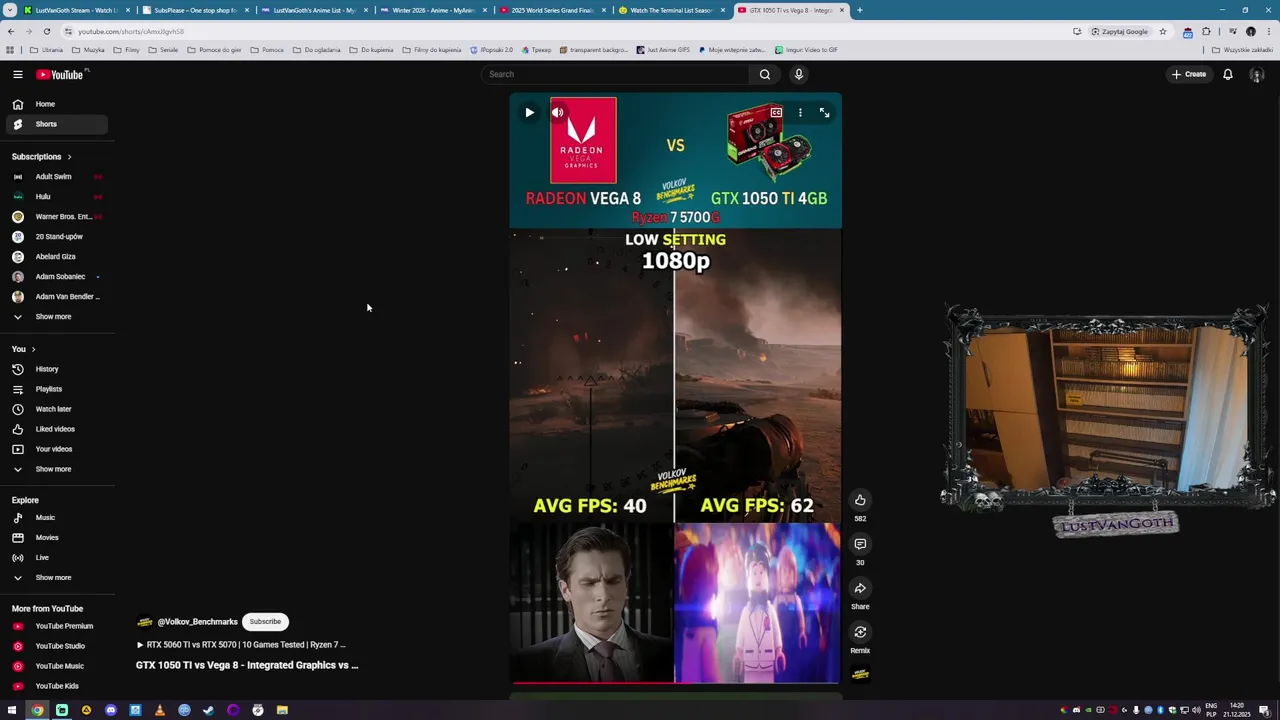This screenshot has height=720, width=1280.
Task: Open a new browser tab
Action: [x=859, y=10]
